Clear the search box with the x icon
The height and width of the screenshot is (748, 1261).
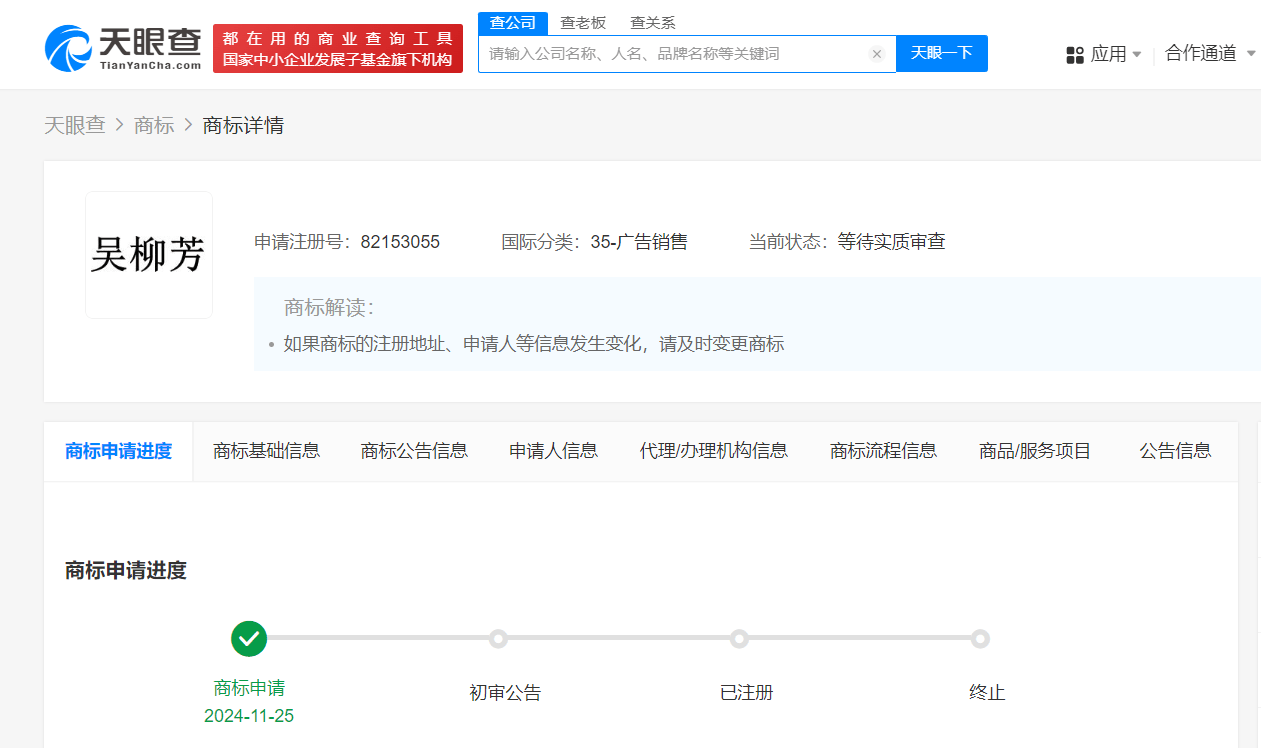tap(877, 54)
